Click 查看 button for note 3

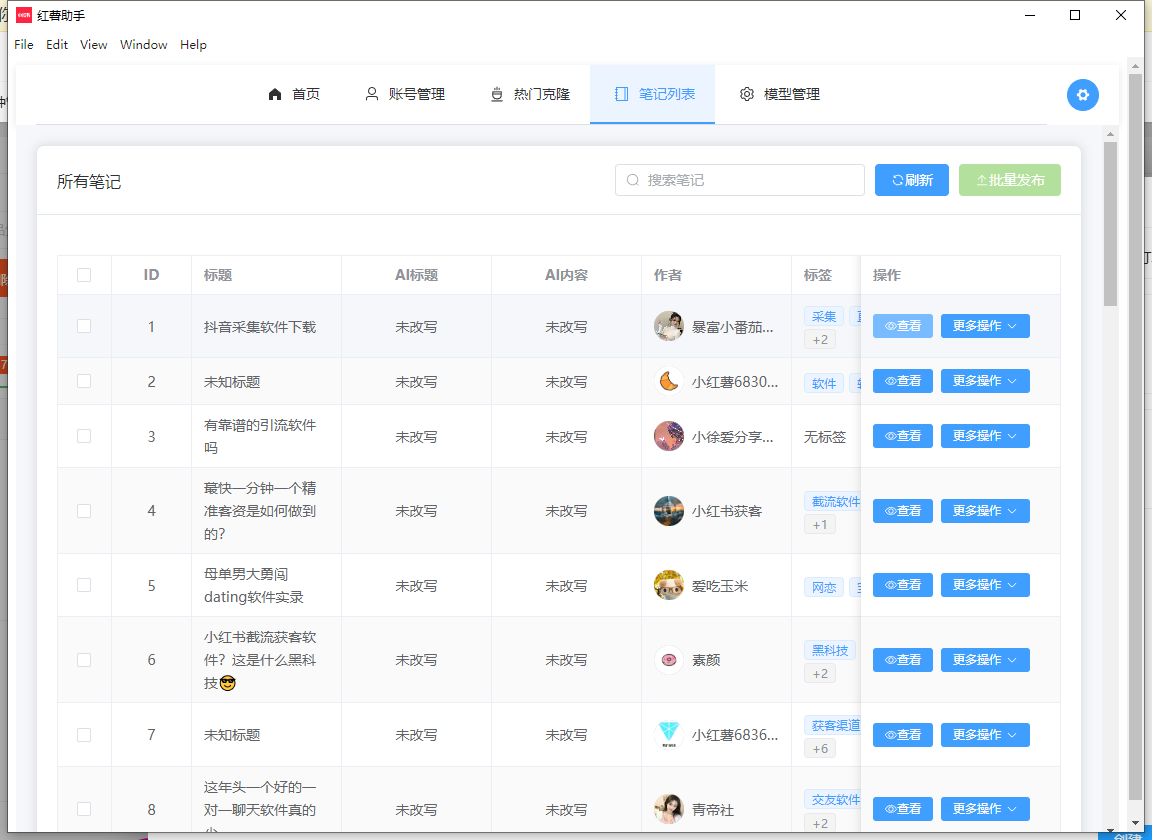tap(902, 436)
